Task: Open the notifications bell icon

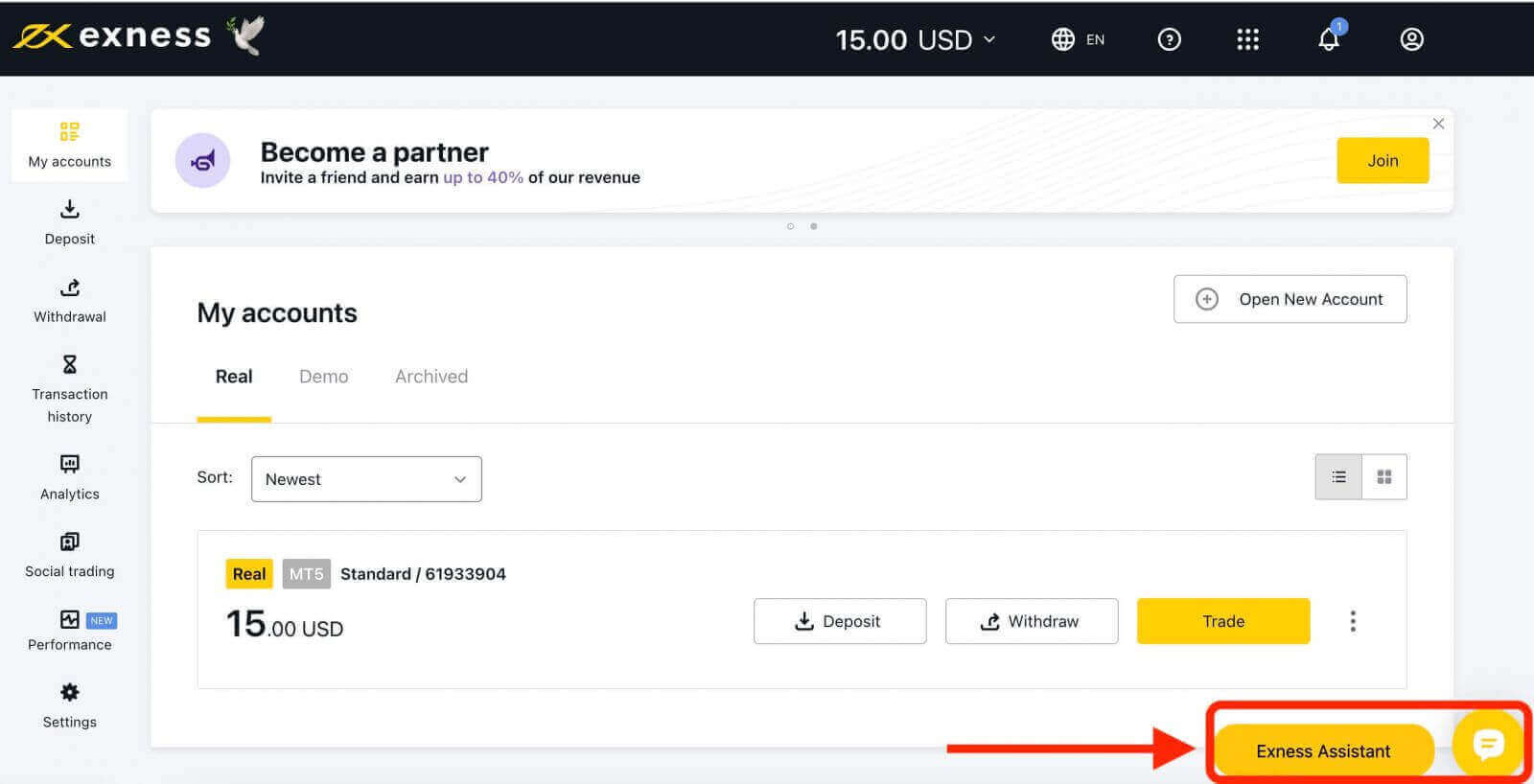Action: coord(1328,39)
